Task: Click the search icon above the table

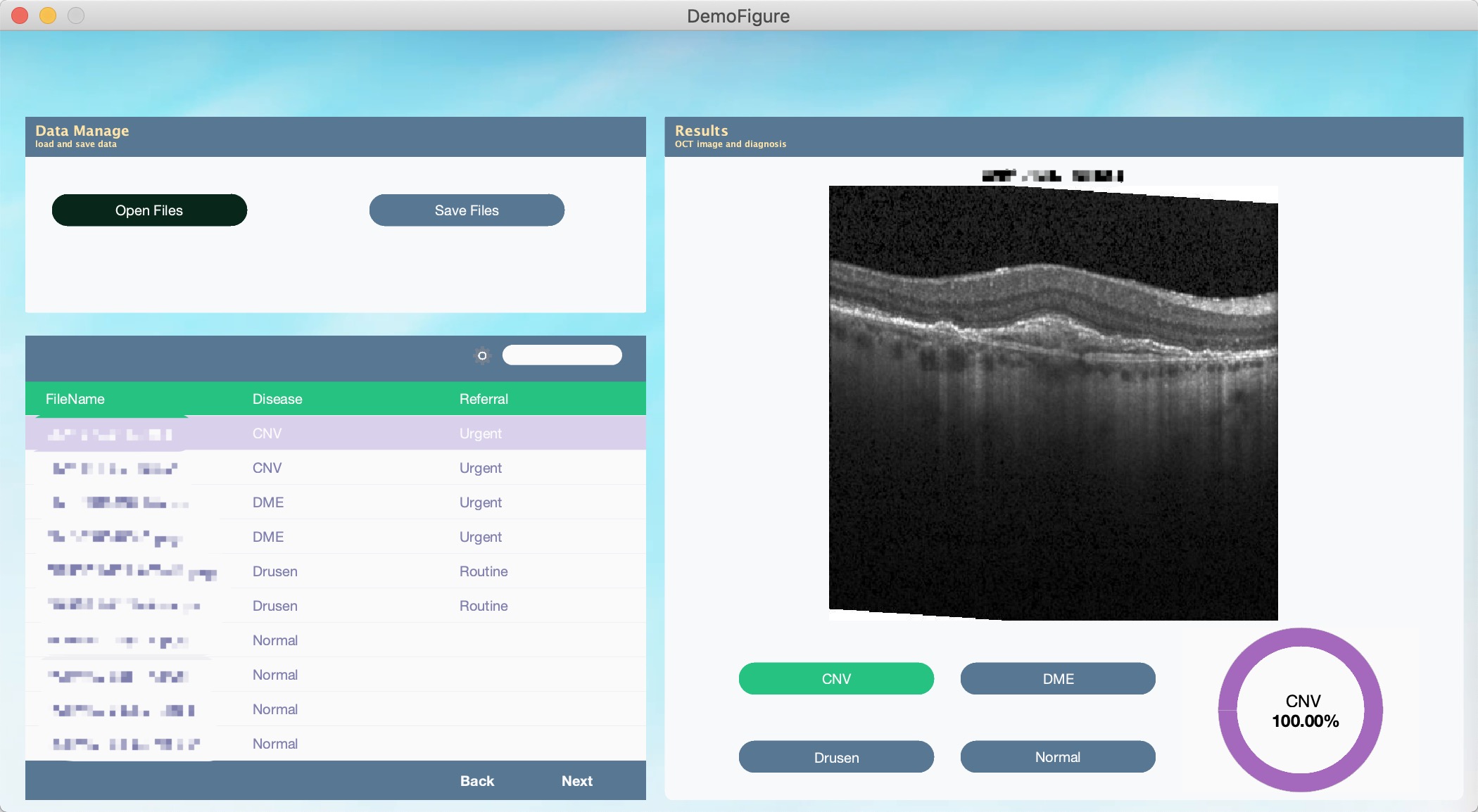Action: click(482, 355)
